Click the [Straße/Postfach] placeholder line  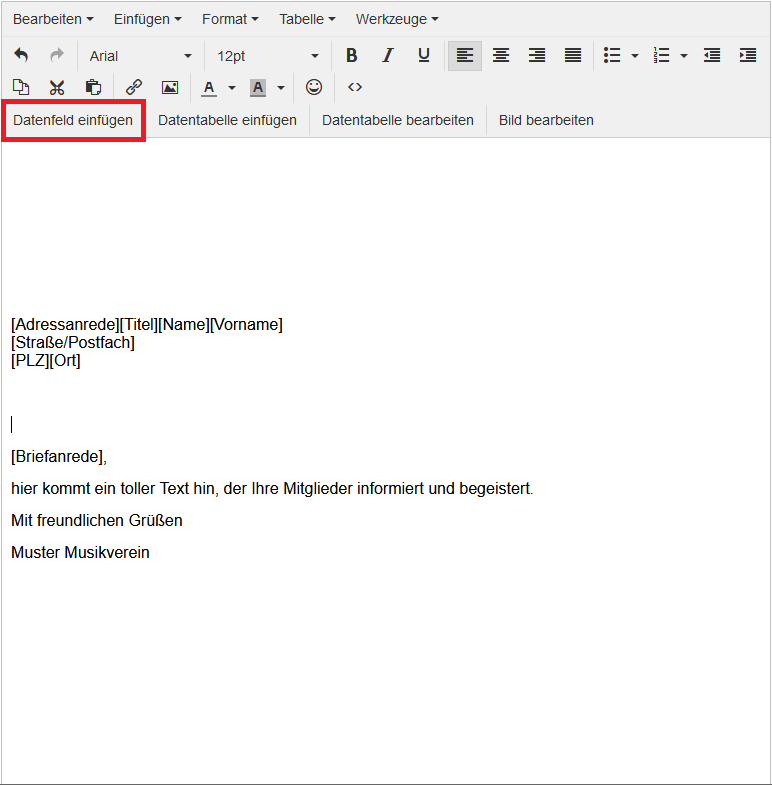click(73, 342)
